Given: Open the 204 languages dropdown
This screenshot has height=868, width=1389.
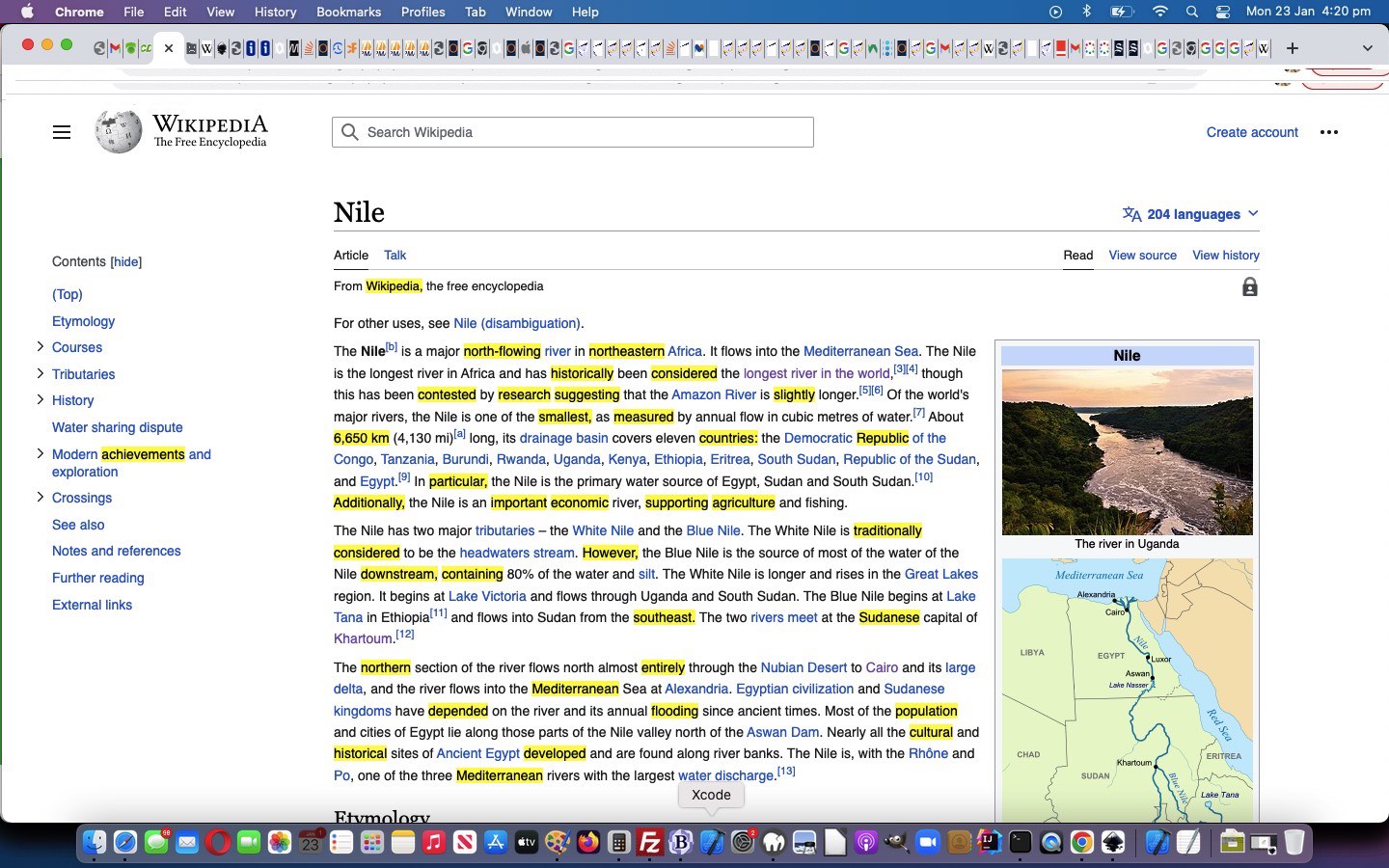Looking at the screenshot, I should click(1190, 214).
